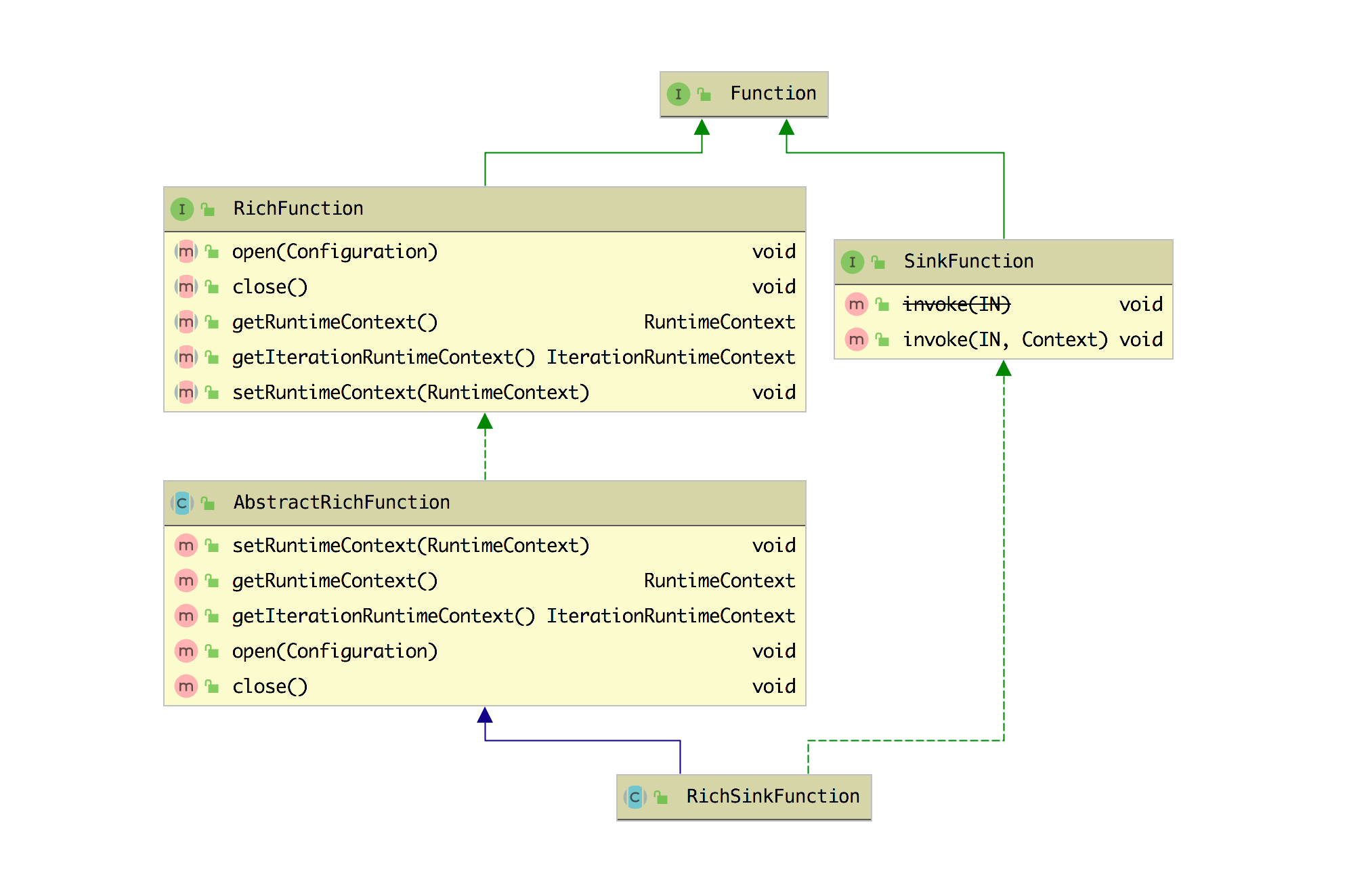Select getIterationRuntimeContext() in RichFunction
This screenshot has width=1372, height=894.
[384, 358]
